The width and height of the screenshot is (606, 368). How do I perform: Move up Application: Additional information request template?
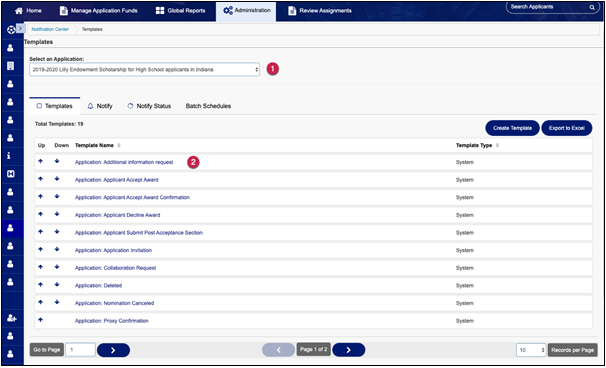pyautogui.click(x=41, y=161)
